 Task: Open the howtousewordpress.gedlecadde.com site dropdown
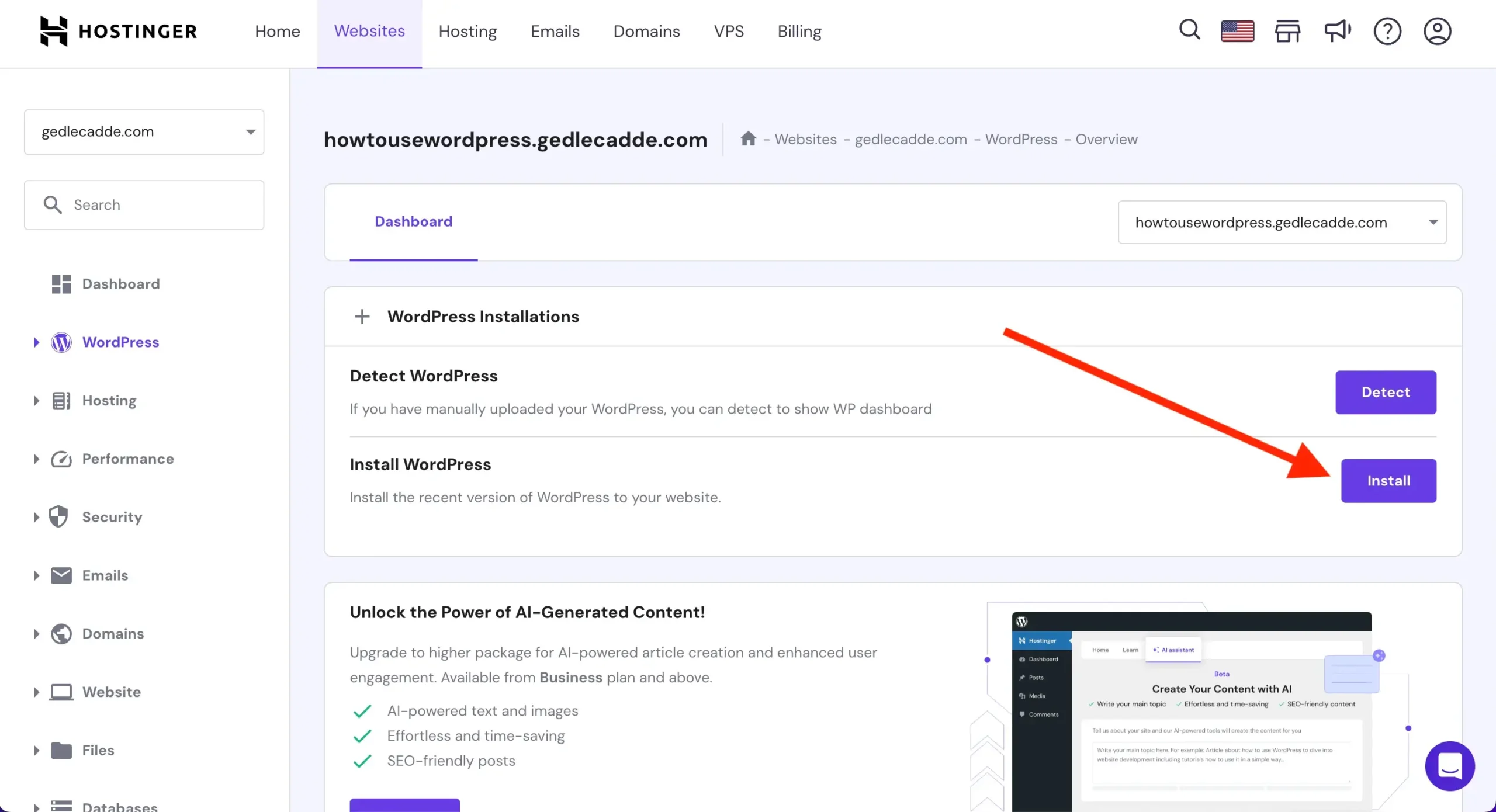coord(1282,223)
